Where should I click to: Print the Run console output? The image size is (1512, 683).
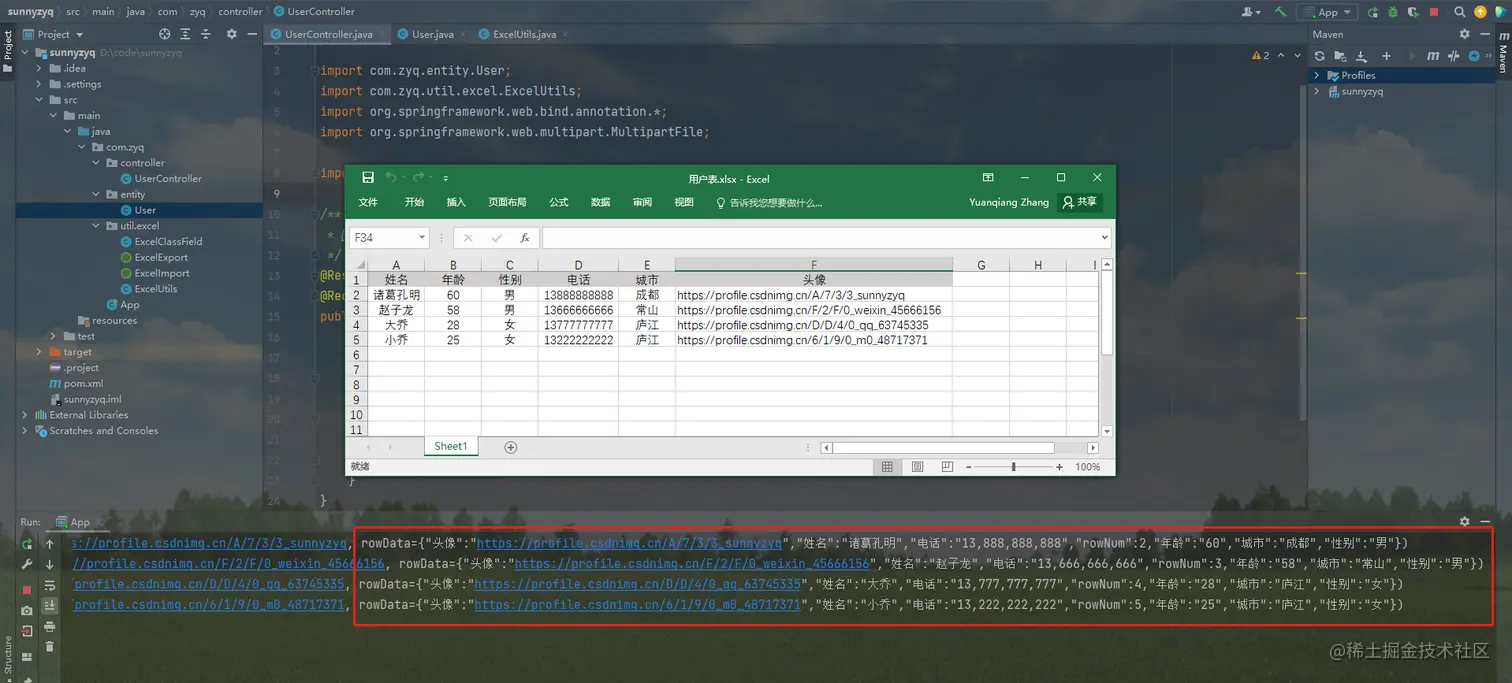tap(49, 627)
